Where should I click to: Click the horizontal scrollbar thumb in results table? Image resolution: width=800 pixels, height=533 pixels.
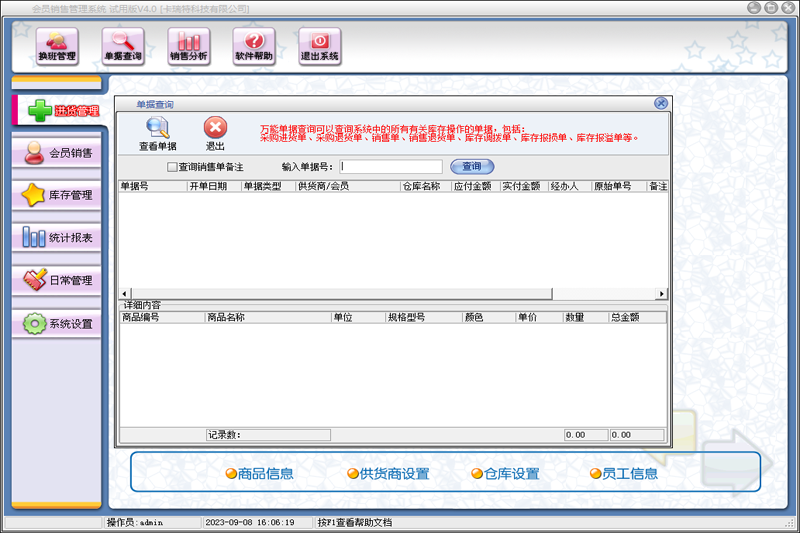pos(342,294)
